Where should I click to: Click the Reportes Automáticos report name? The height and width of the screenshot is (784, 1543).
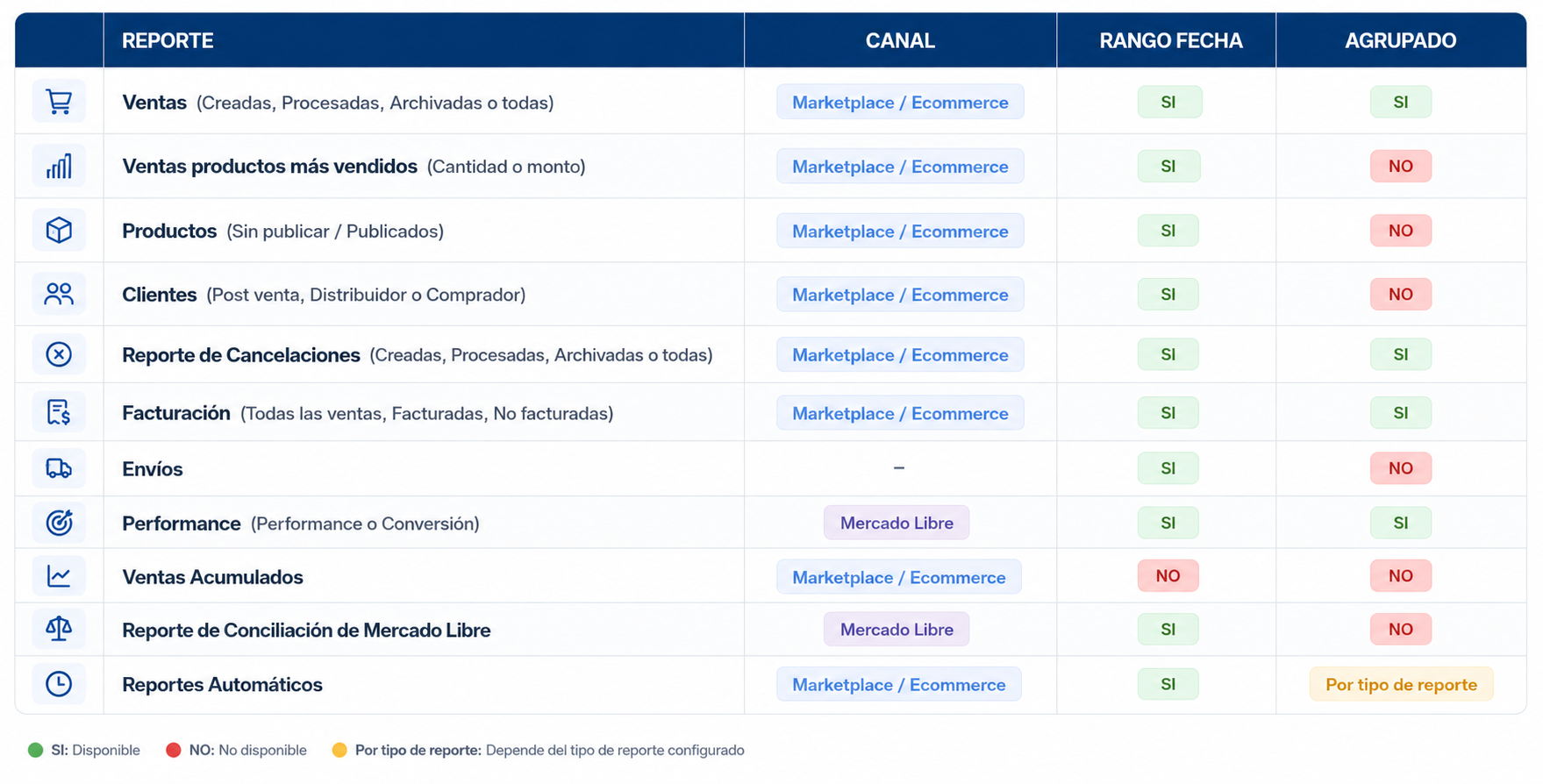click(x=222, y=685)
